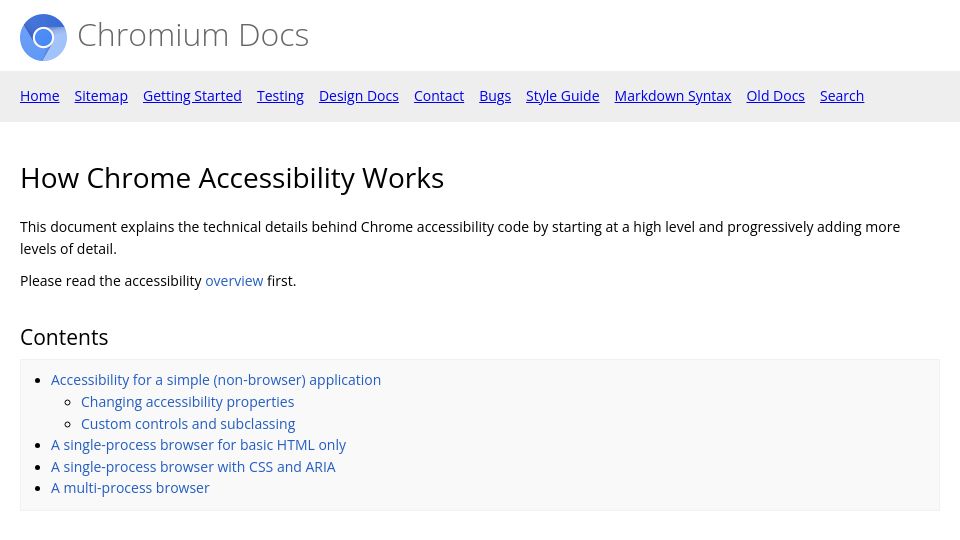Open the Home nav link
This screenshot has height=540, width=960.
pos(40,96)
